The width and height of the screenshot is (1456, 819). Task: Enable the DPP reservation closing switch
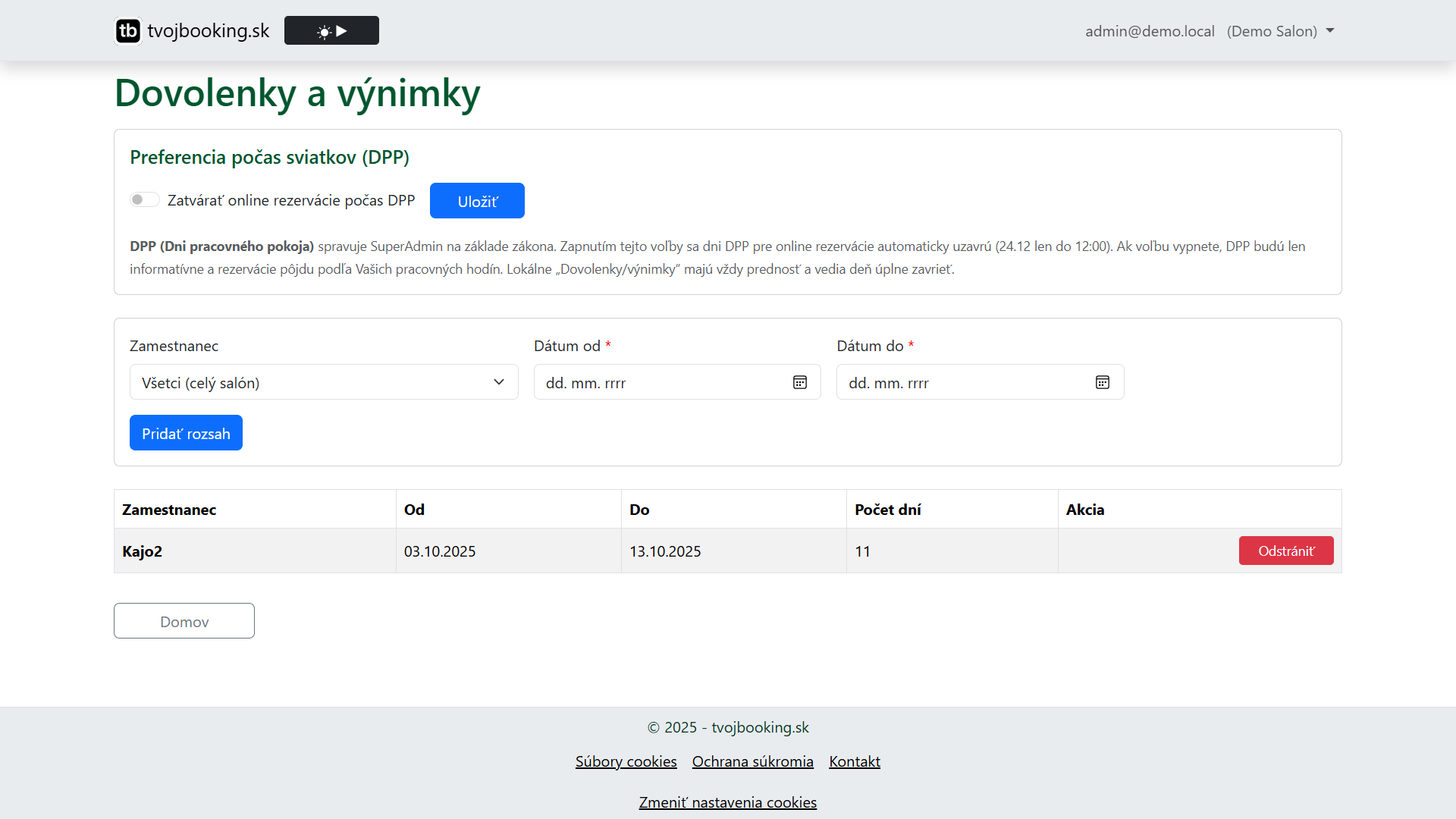(x=144, y=199)
